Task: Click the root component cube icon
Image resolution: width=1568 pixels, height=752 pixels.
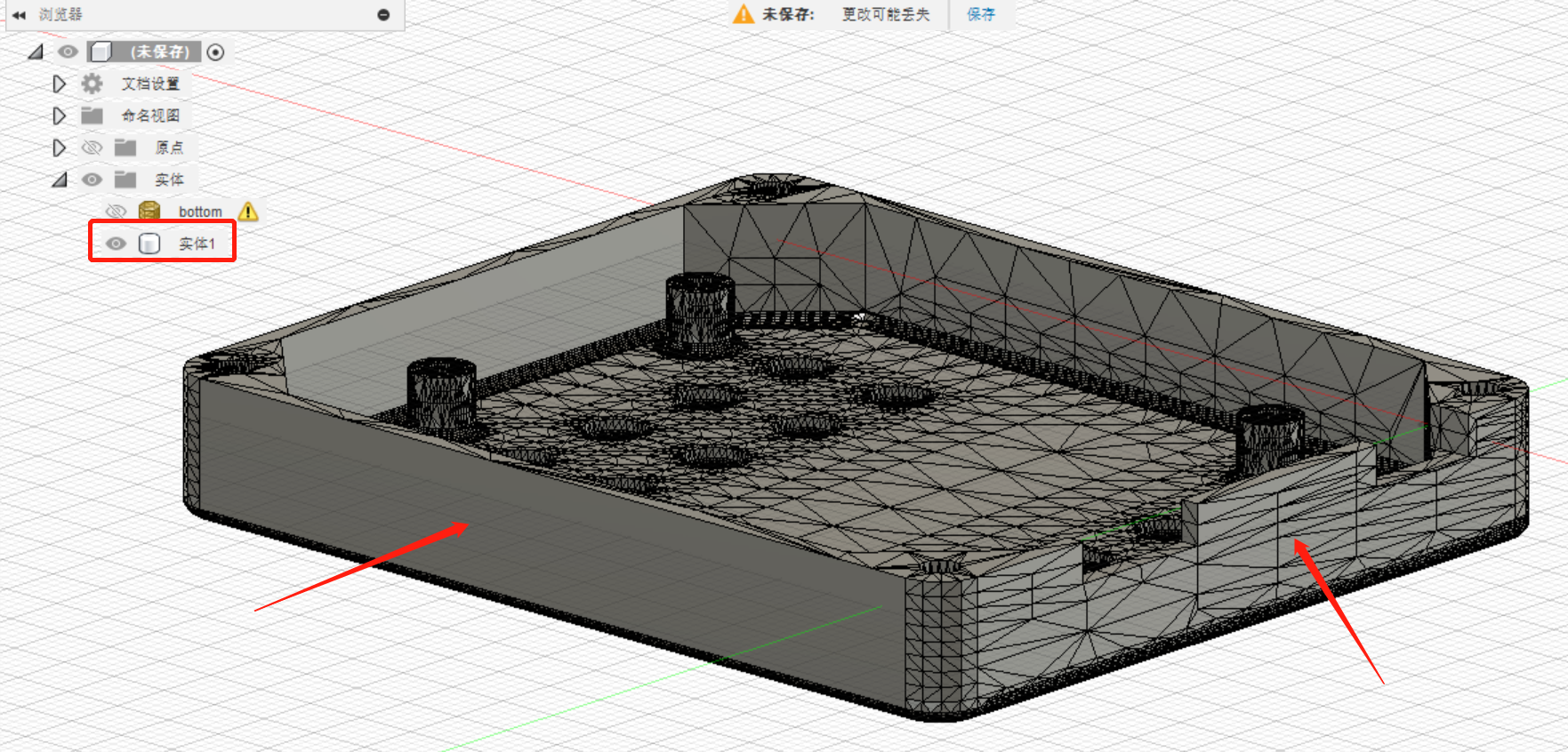Action: tap(101, 52)
